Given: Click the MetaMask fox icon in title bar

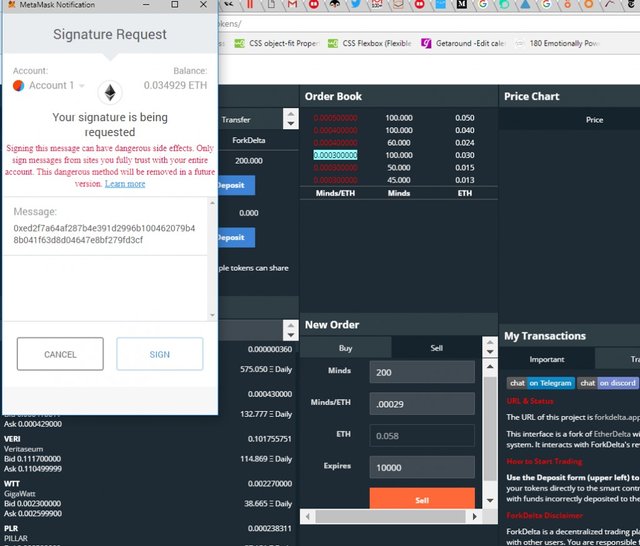Looking at the screenshot, I should coord(11,4).
